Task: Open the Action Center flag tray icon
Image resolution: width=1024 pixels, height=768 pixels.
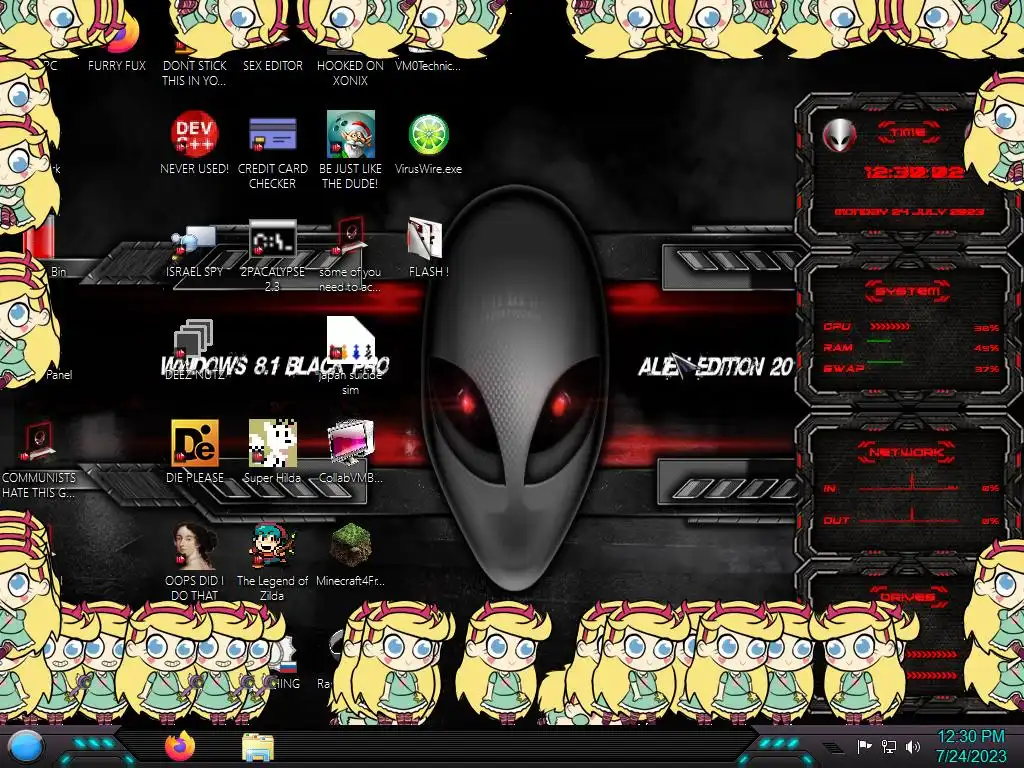Action: (865, 746)
